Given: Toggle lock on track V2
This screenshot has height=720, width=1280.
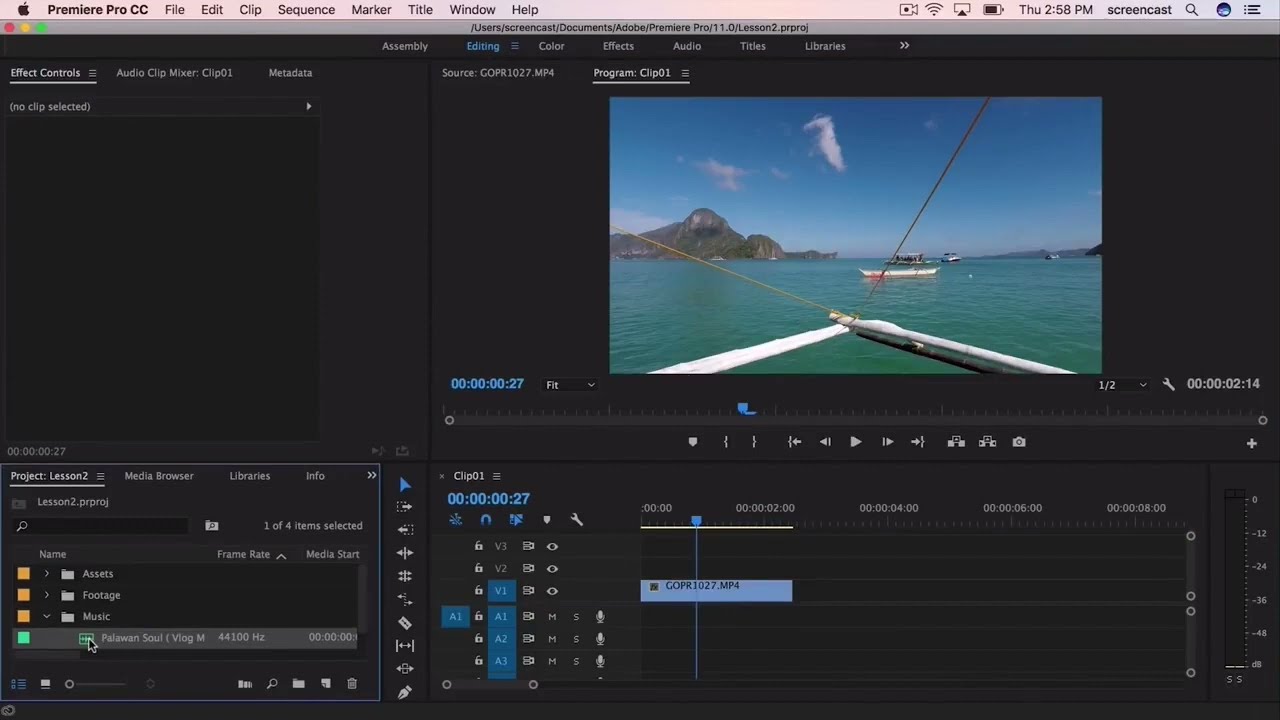Looking at the screenshot, I should point(478,568).
